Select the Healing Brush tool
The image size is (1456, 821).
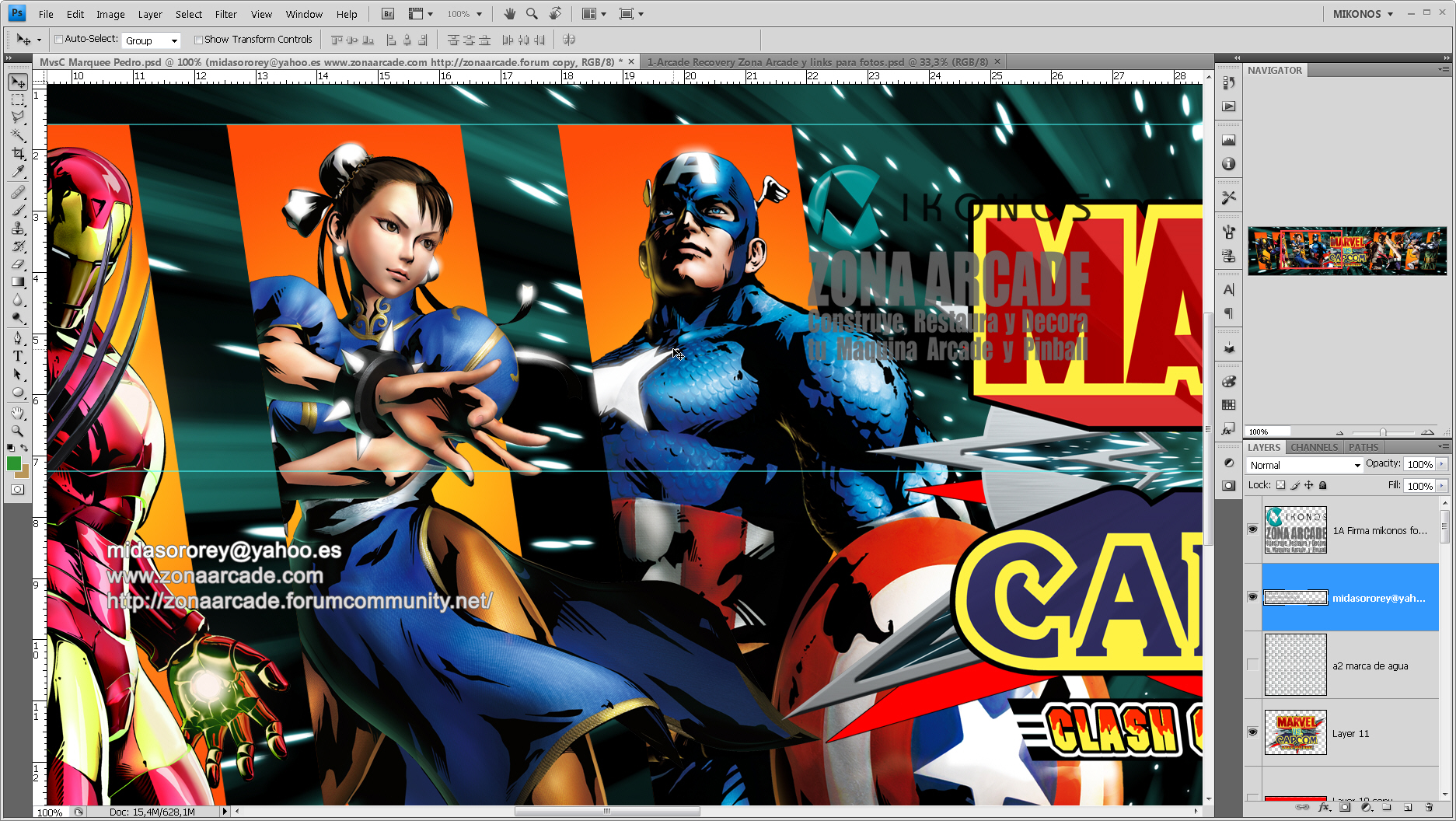[x=18, y=192]
